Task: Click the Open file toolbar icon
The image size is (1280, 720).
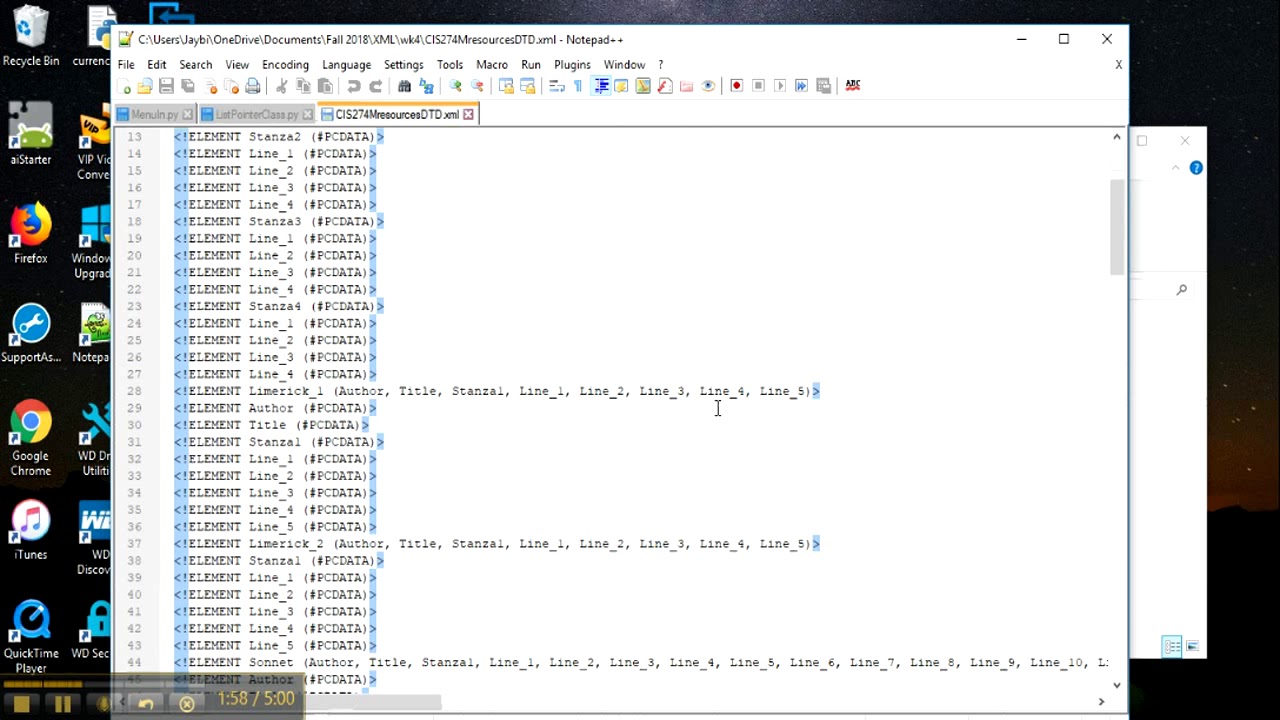Action: (x=145, y=86)
